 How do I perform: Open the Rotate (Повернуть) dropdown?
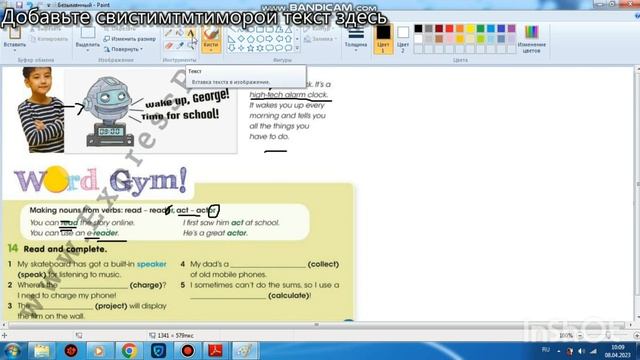123,49
